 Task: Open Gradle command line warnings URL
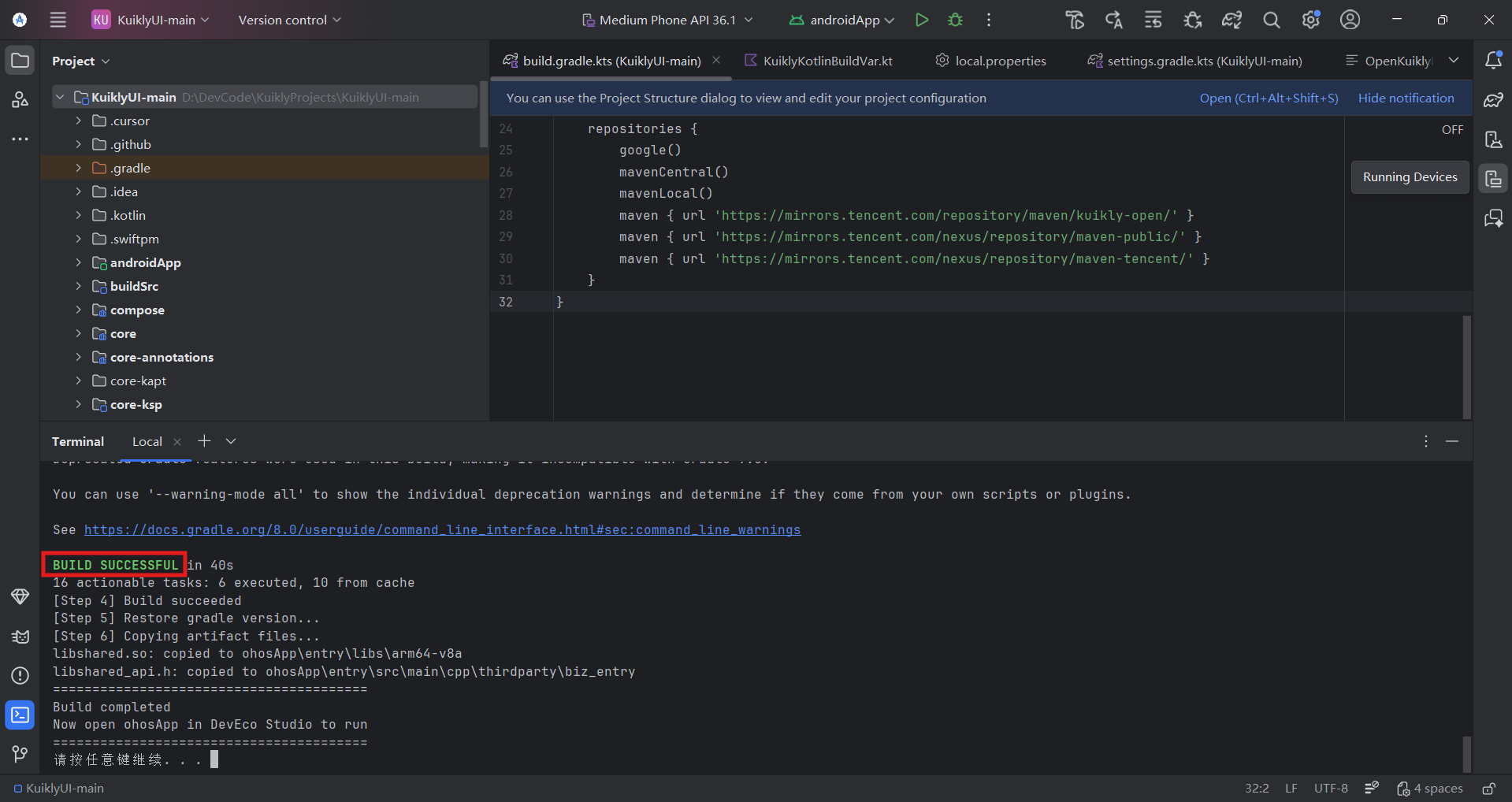pyautogui.click(x=442, y=529)
